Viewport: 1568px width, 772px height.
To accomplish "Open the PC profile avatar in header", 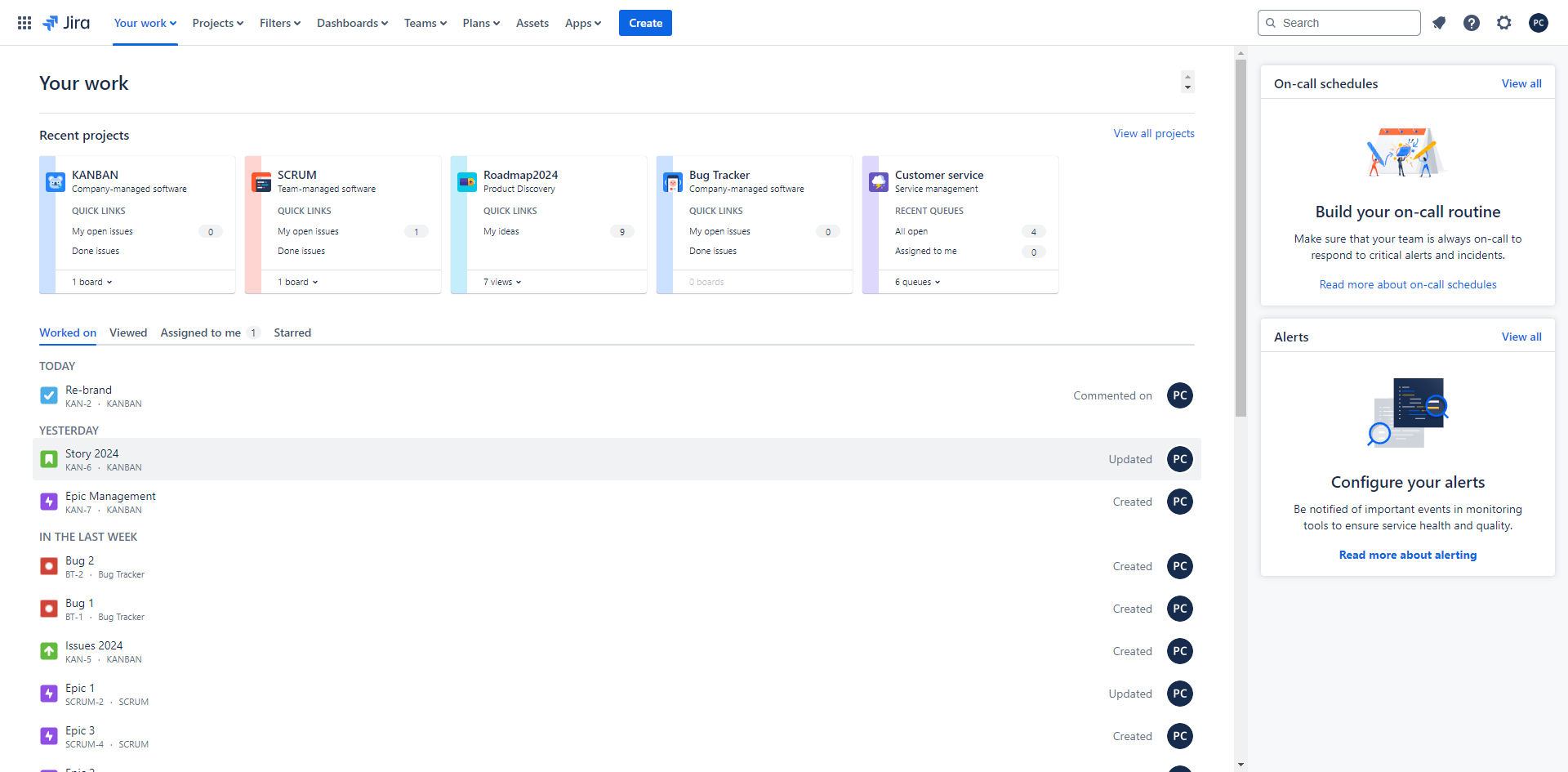I will (1539, 23).
